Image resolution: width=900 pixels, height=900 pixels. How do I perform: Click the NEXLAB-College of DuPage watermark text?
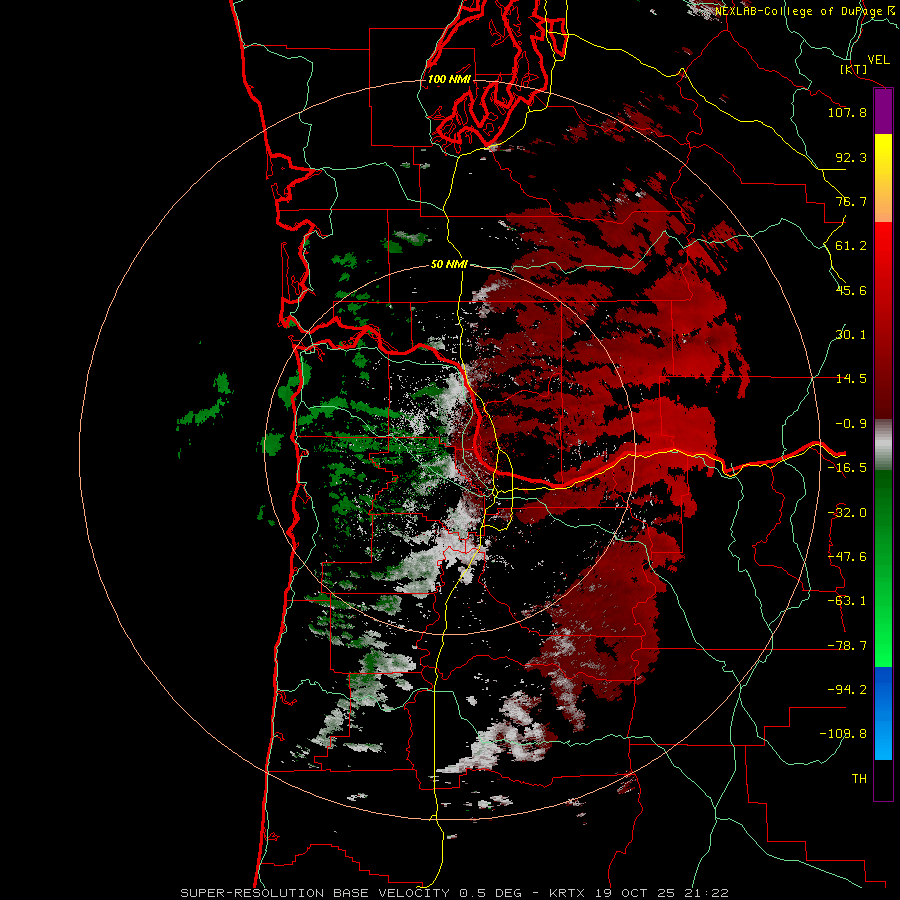click(806, 11)
